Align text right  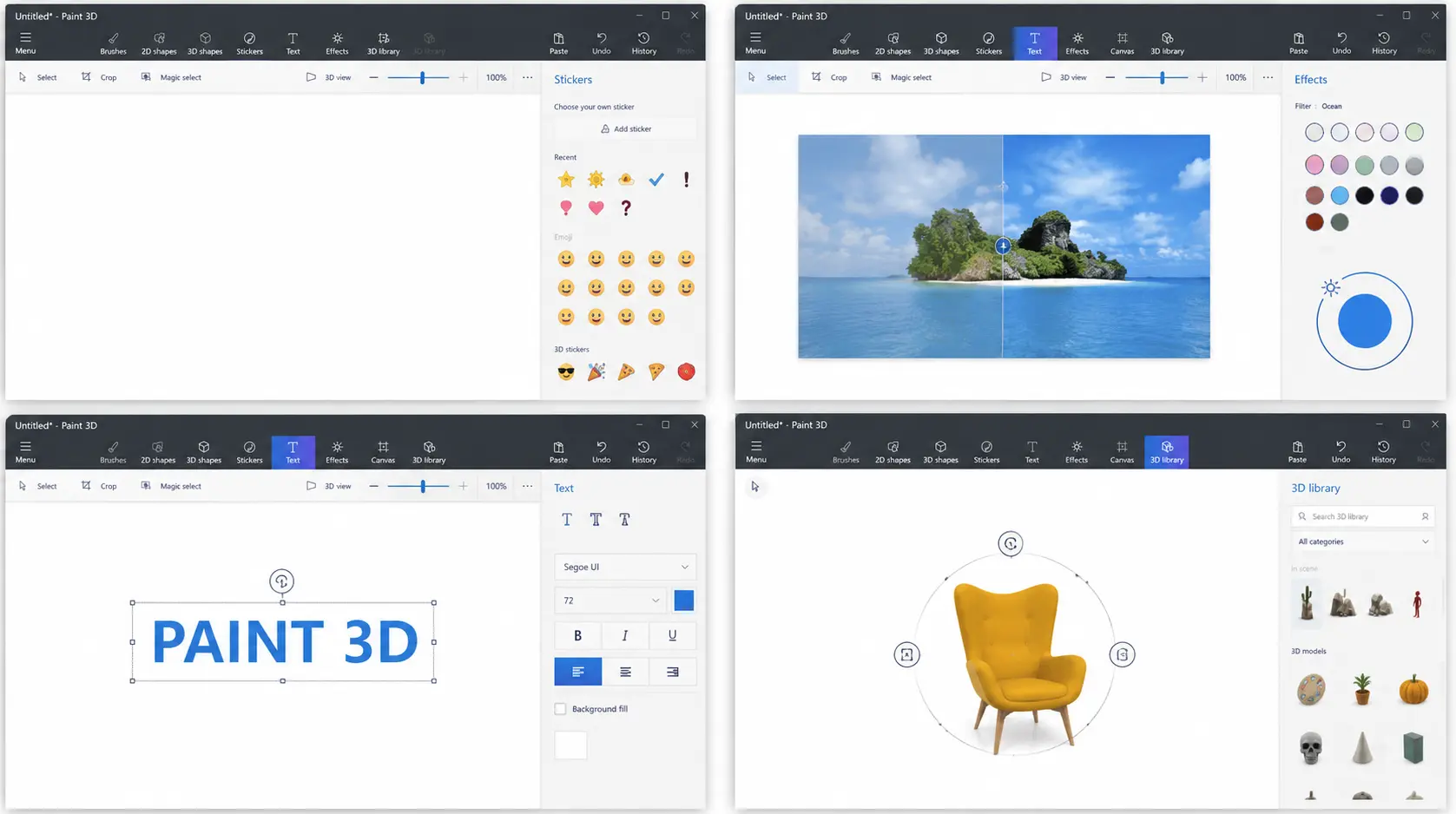[672, 672]
